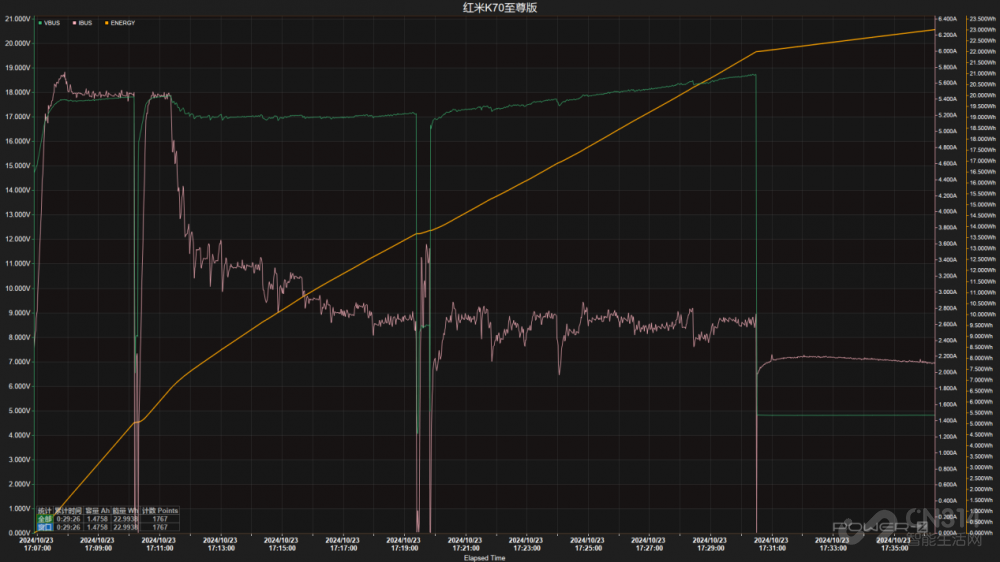The image size is (1000, 562).
Task: Click the 3.000A current axis label
Action: 948,292
